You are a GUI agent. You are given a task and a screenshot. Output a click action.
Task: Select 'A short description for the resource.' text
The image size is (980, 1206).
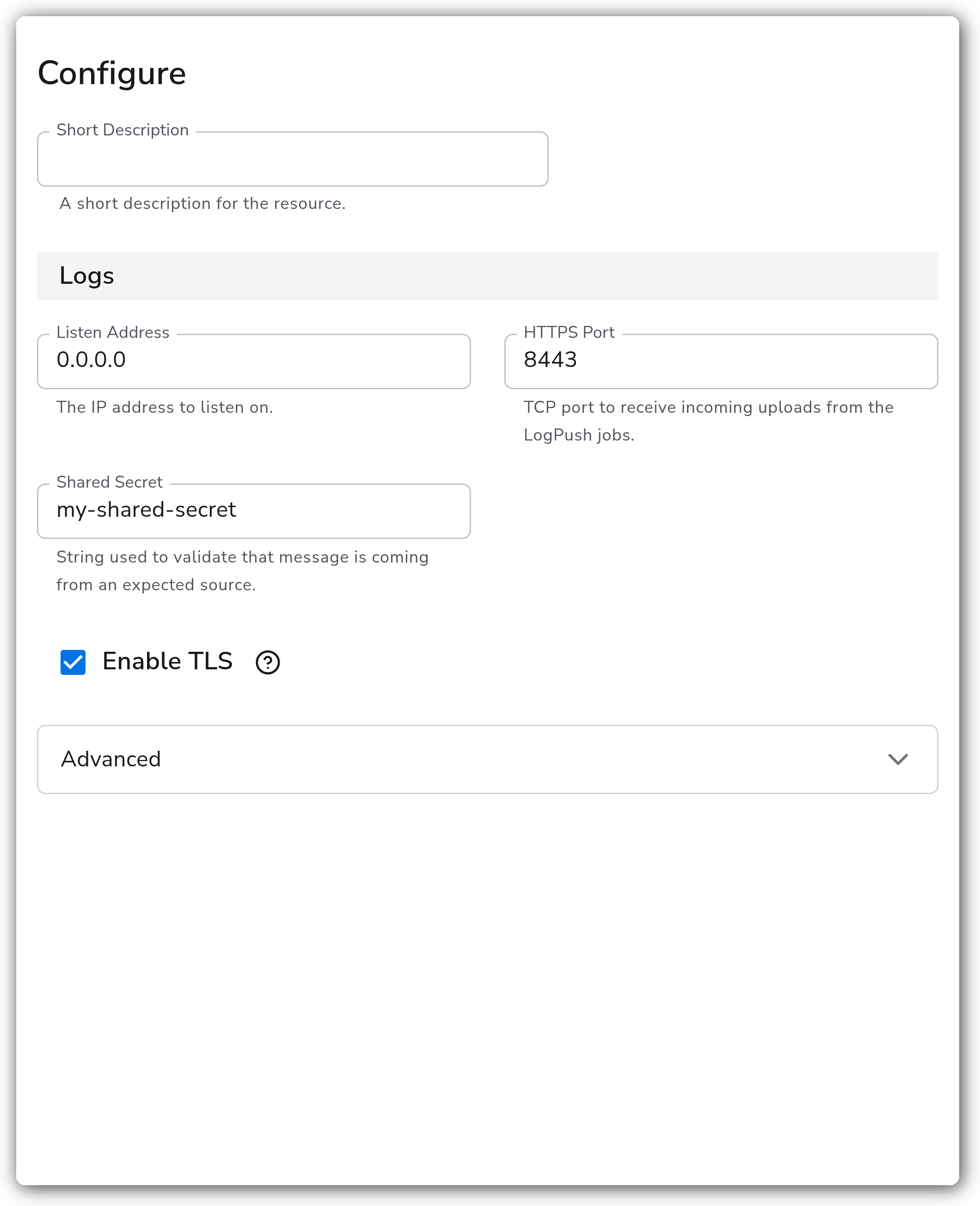202,203
